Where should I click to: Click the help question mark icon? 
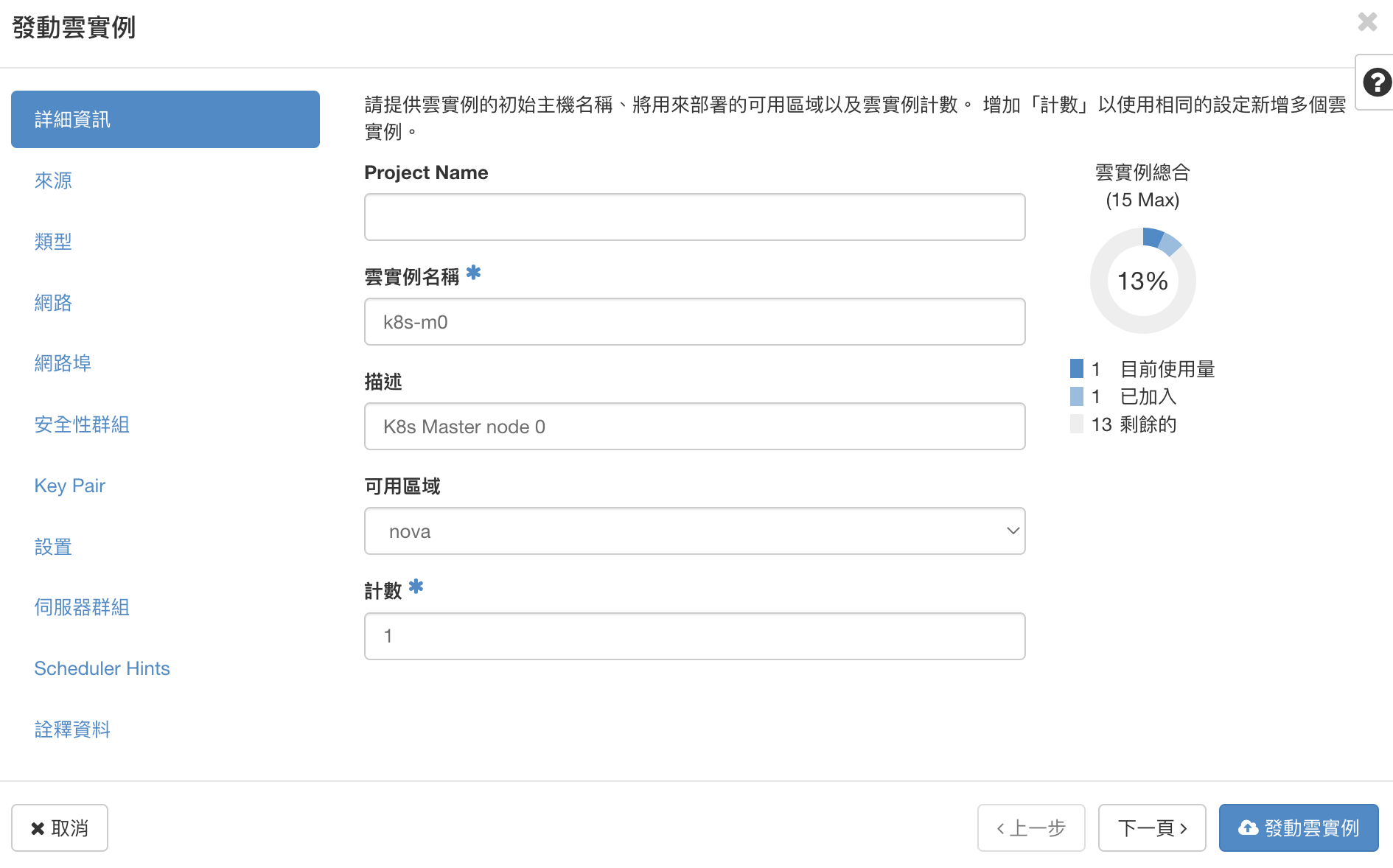point(1376,83)
